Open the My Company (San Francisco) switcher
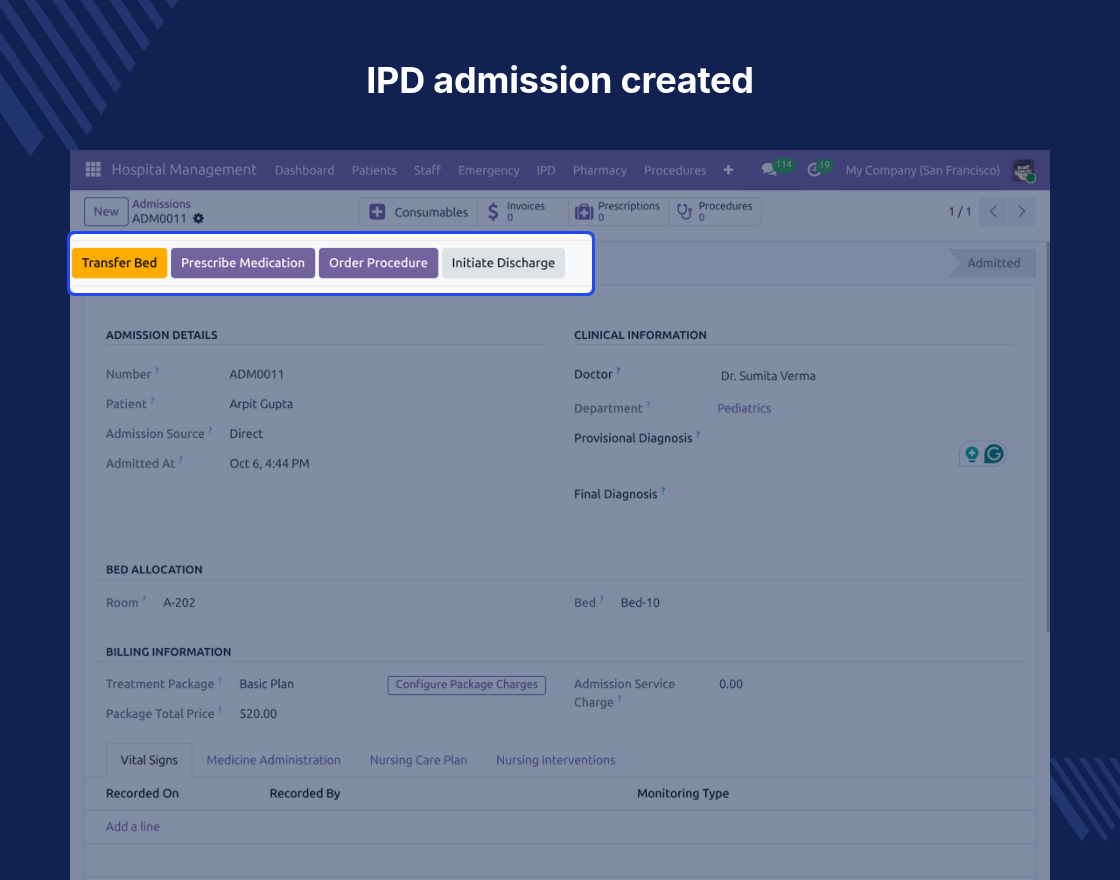 tap(922, 170)
